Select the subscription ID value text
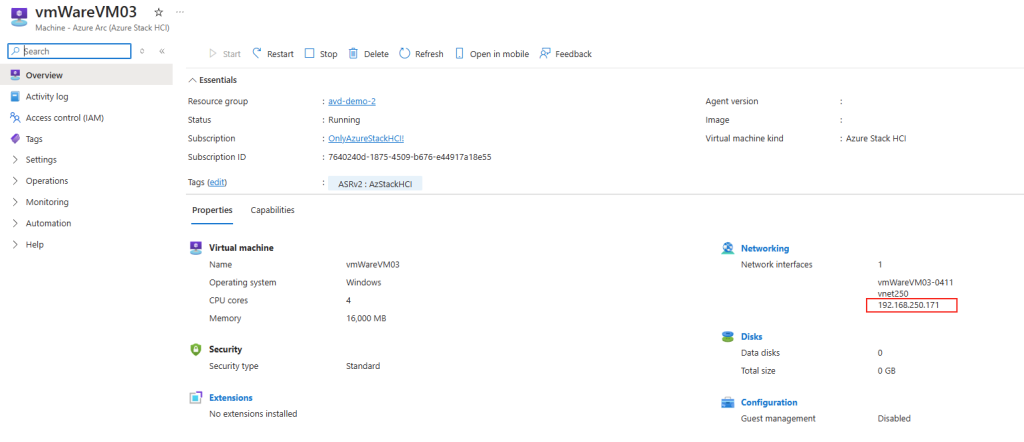 click(409, 157)
